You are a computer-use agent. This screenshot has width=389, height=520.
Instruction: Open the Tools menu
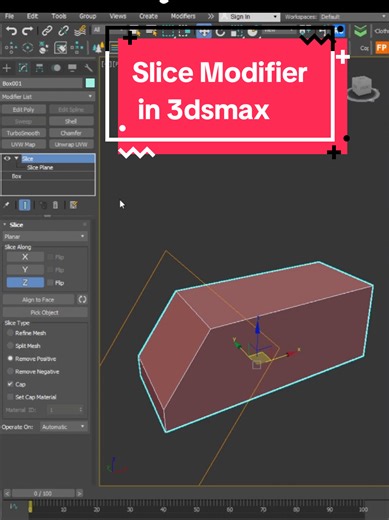pyautogui.click(x=59, y=16)
